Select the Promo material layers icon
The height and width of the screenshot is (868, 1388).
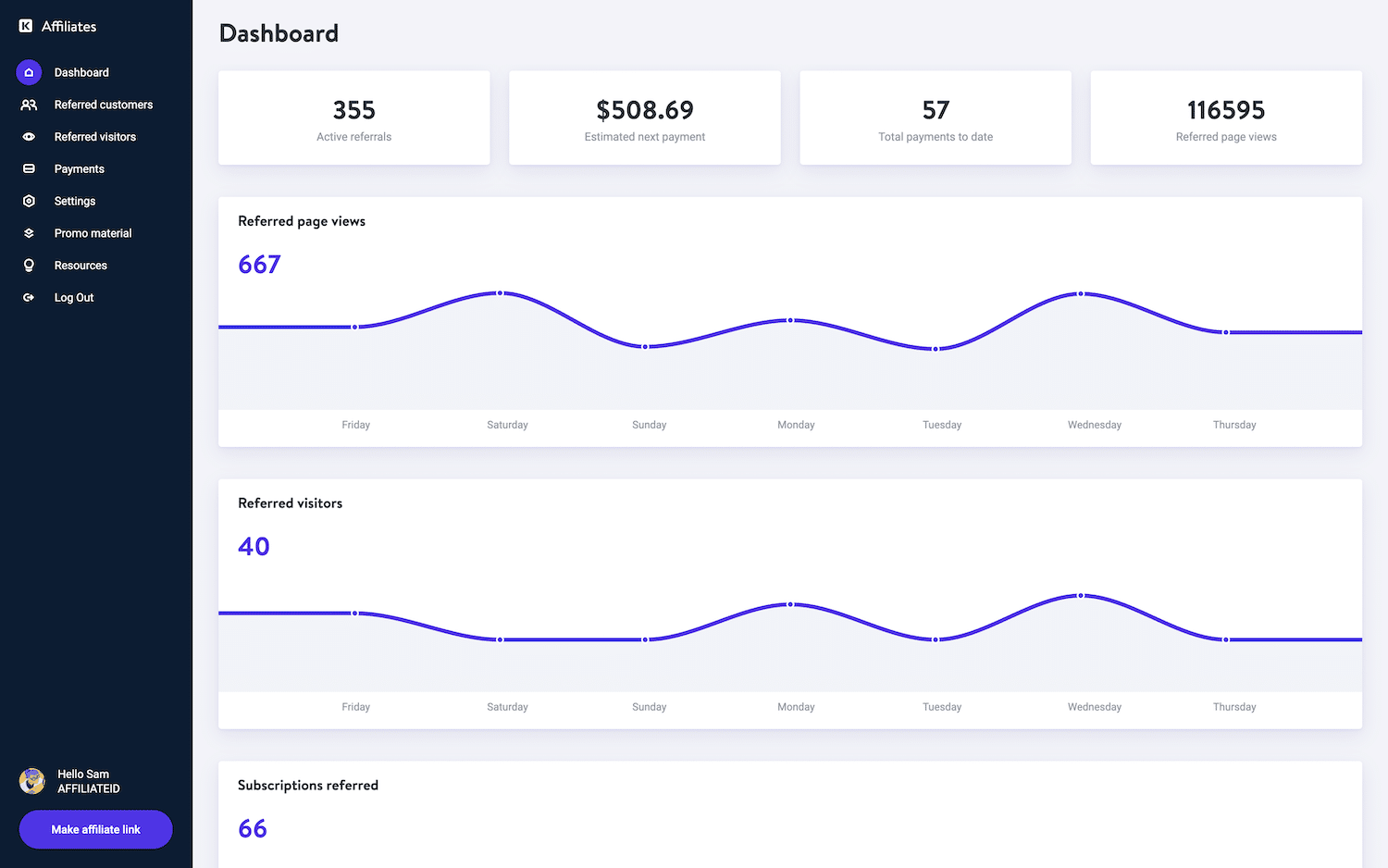pos(29,232)
